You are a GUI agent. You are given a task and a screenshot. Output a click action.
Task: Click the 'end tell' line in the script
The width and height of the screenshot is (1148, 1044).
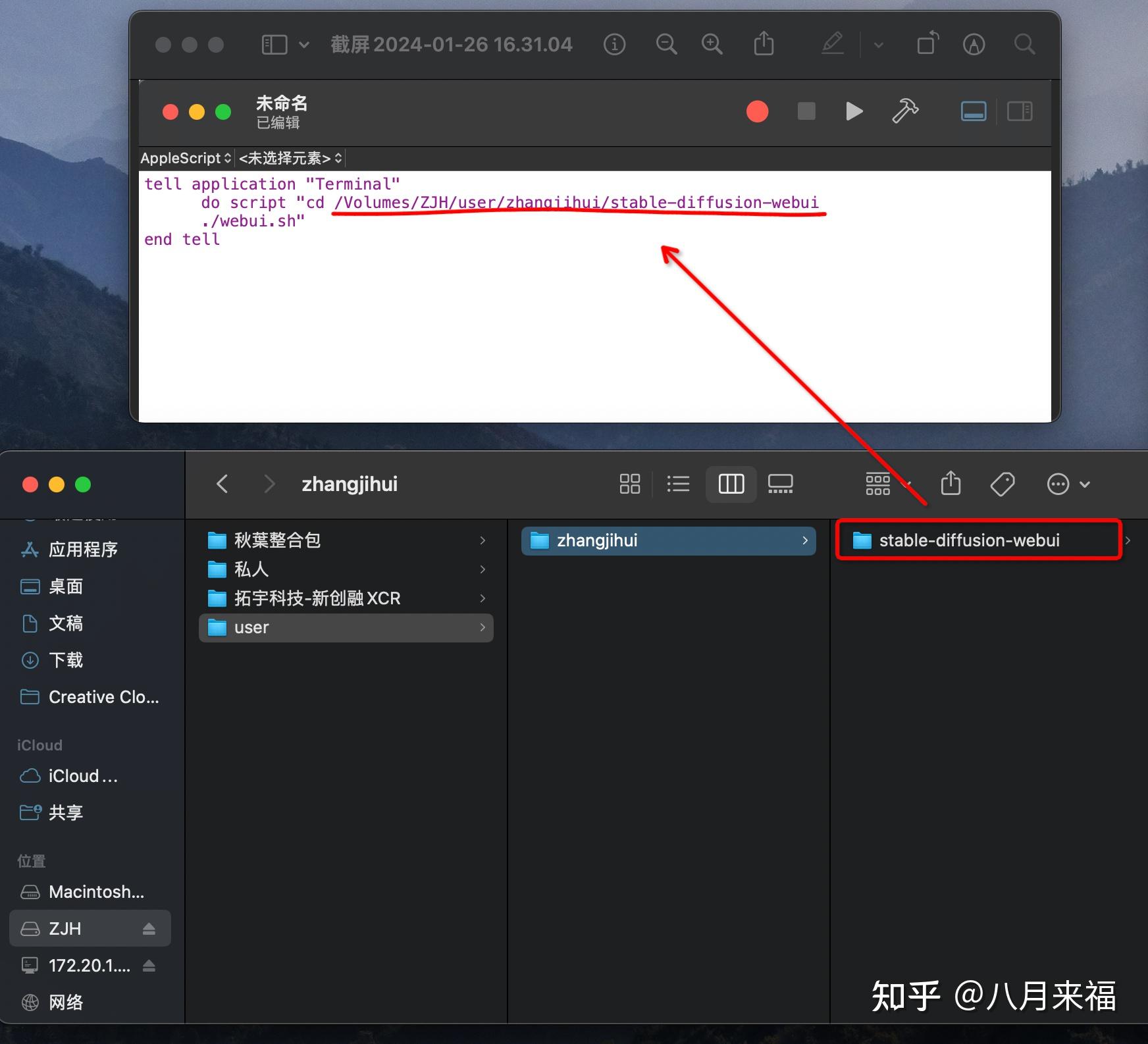click(x=182, y=240)
